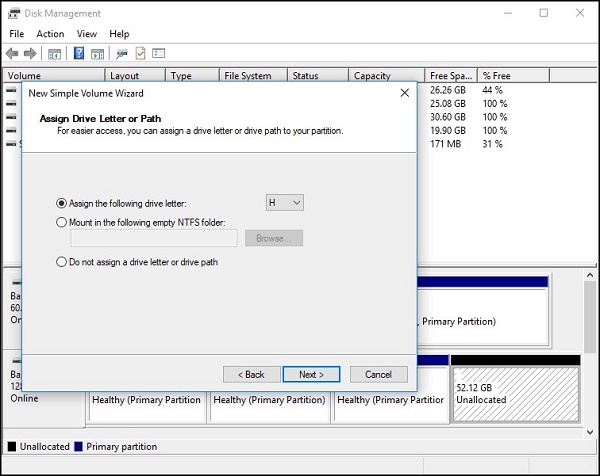Image resolution: width=600 pixels, height=476 pixels.
Task: Open the File menu
Action: click(16, 34)
